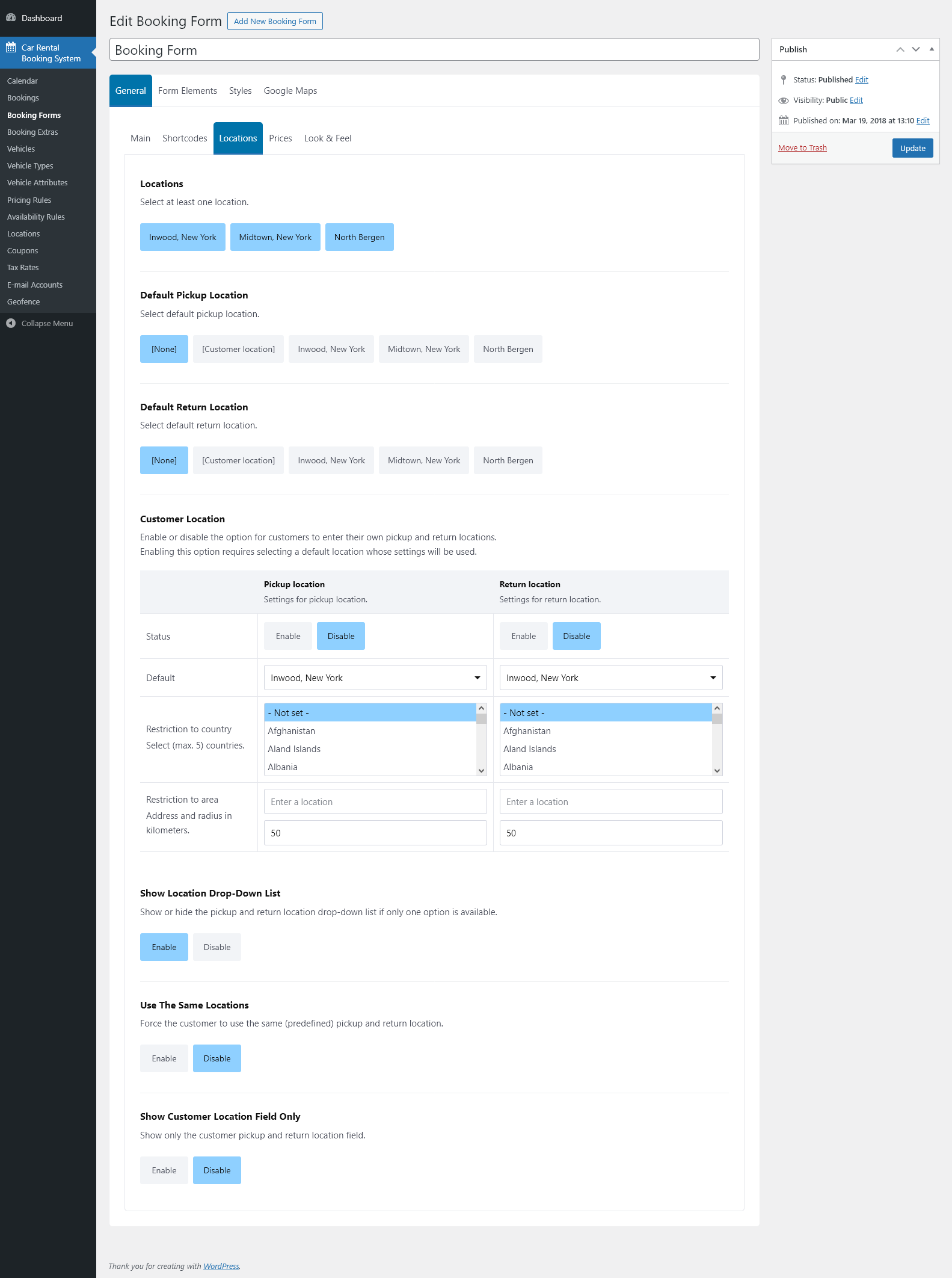Toggle North Bergen in Locations

pos(360,237)
